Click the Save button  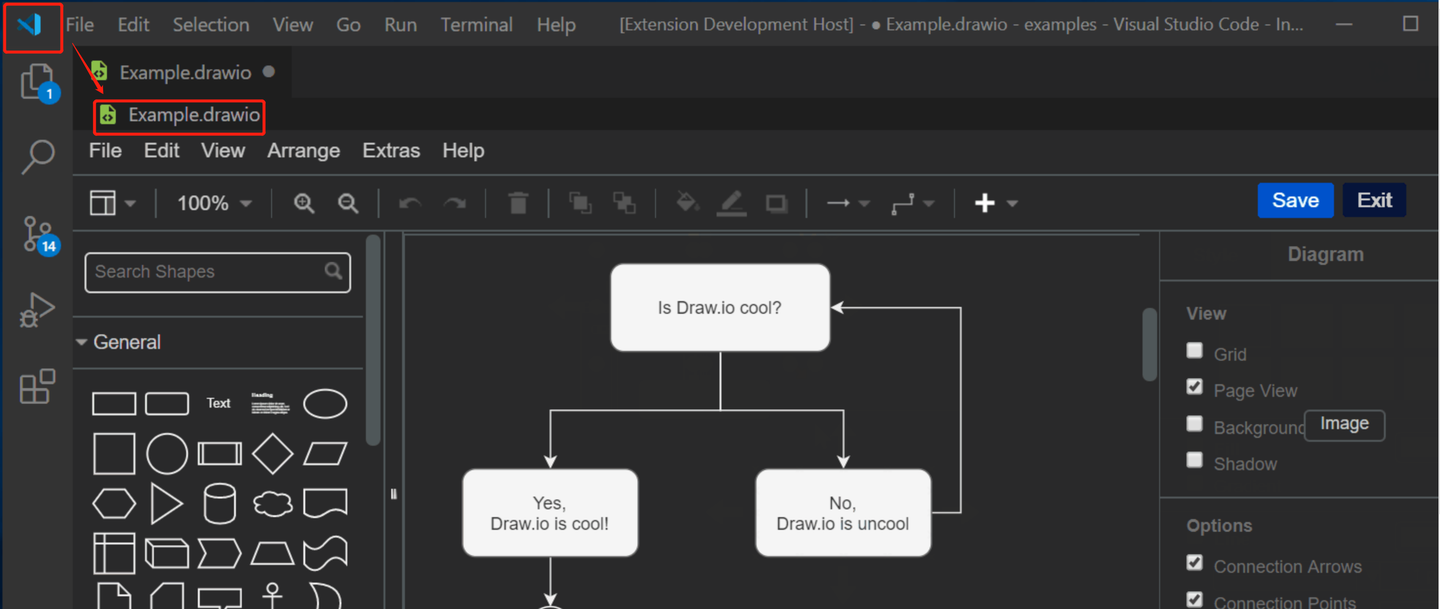(1295, 200)
